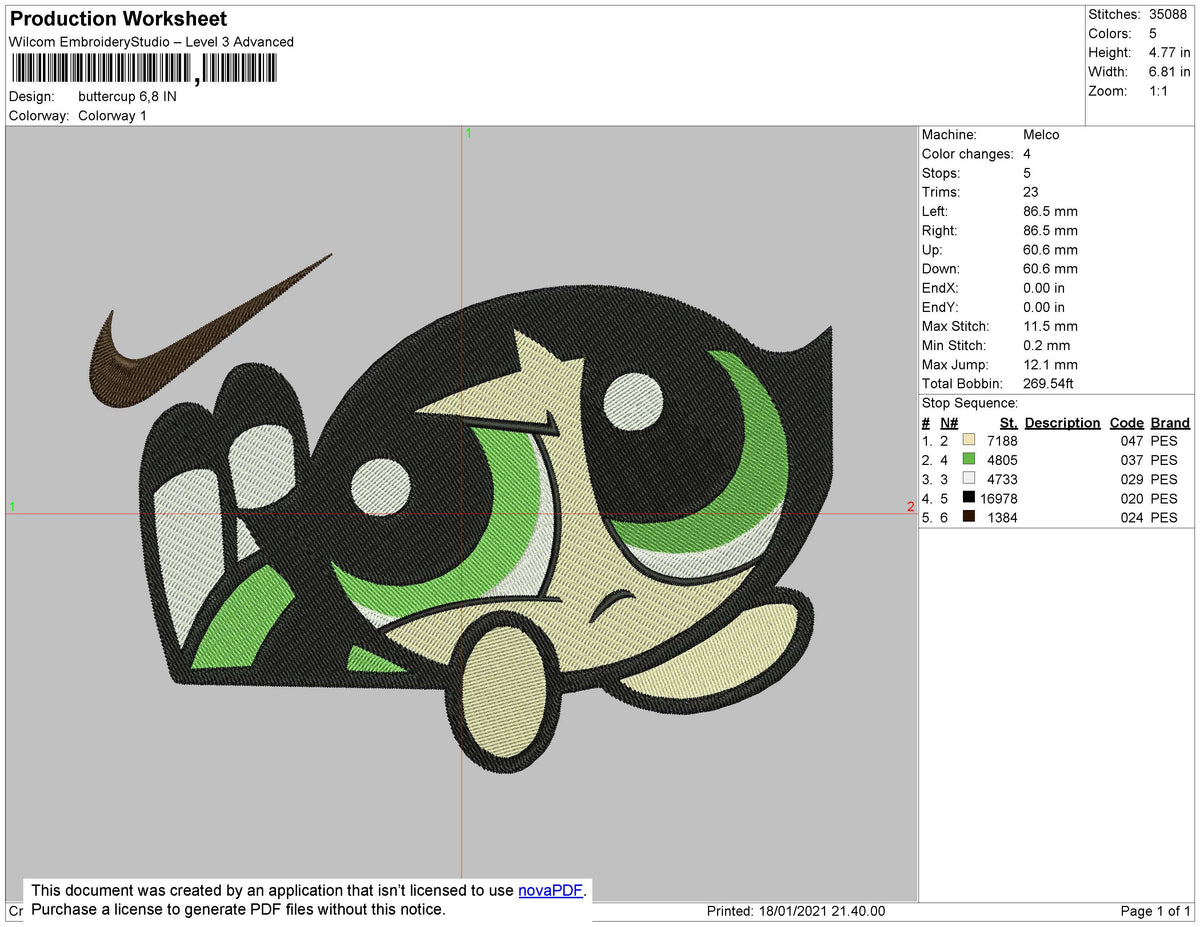Open the novaPDF hyperlink
This screenshot has width=1200, height=927.
point(550,891)
